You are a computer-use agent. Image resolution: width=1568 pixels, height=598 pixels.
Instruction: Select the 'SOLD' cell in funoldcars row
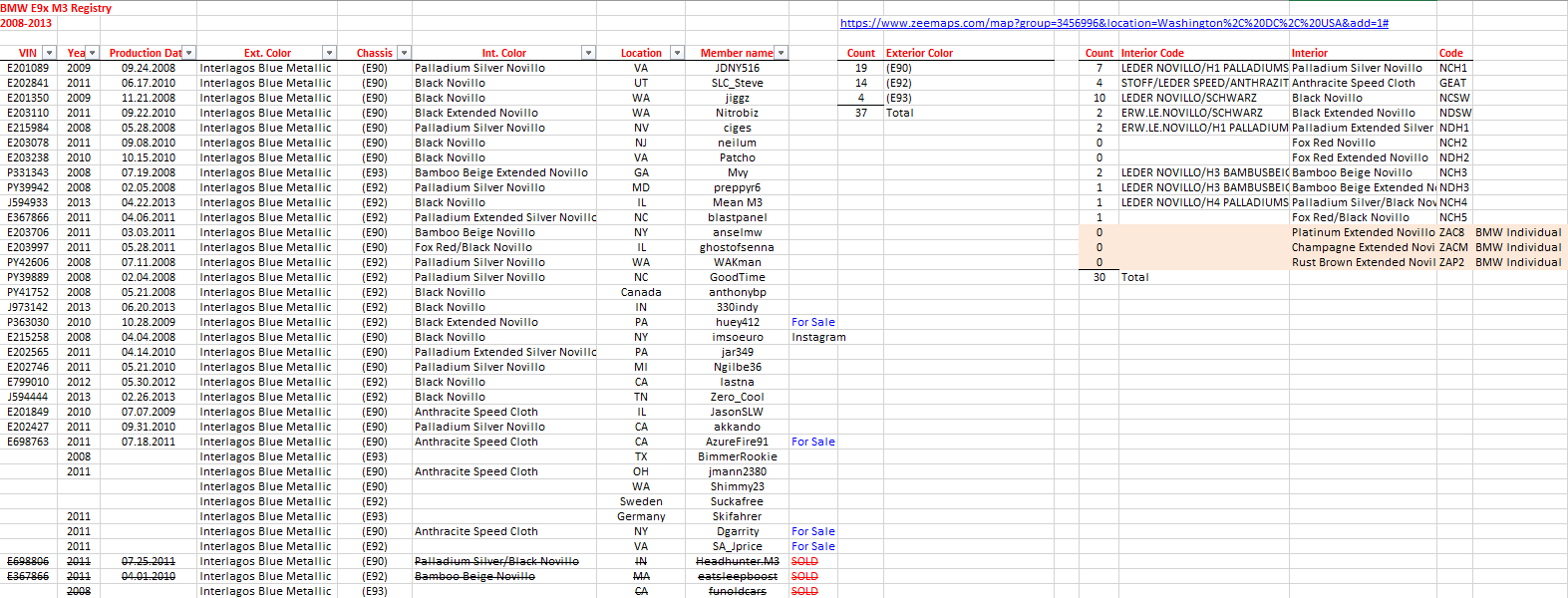coord(804,591)
